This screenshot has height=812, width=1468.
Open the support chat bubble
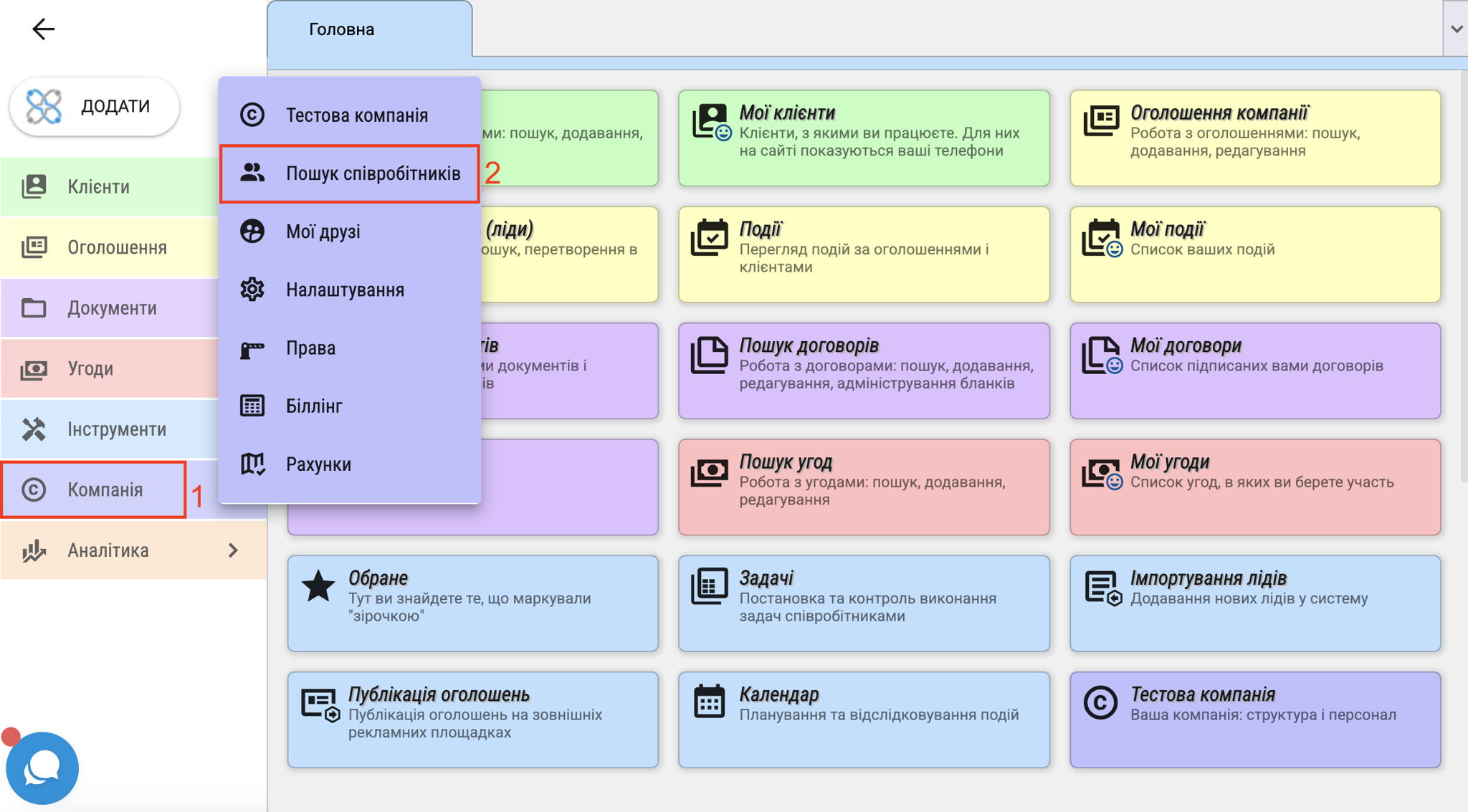[42, 768]
